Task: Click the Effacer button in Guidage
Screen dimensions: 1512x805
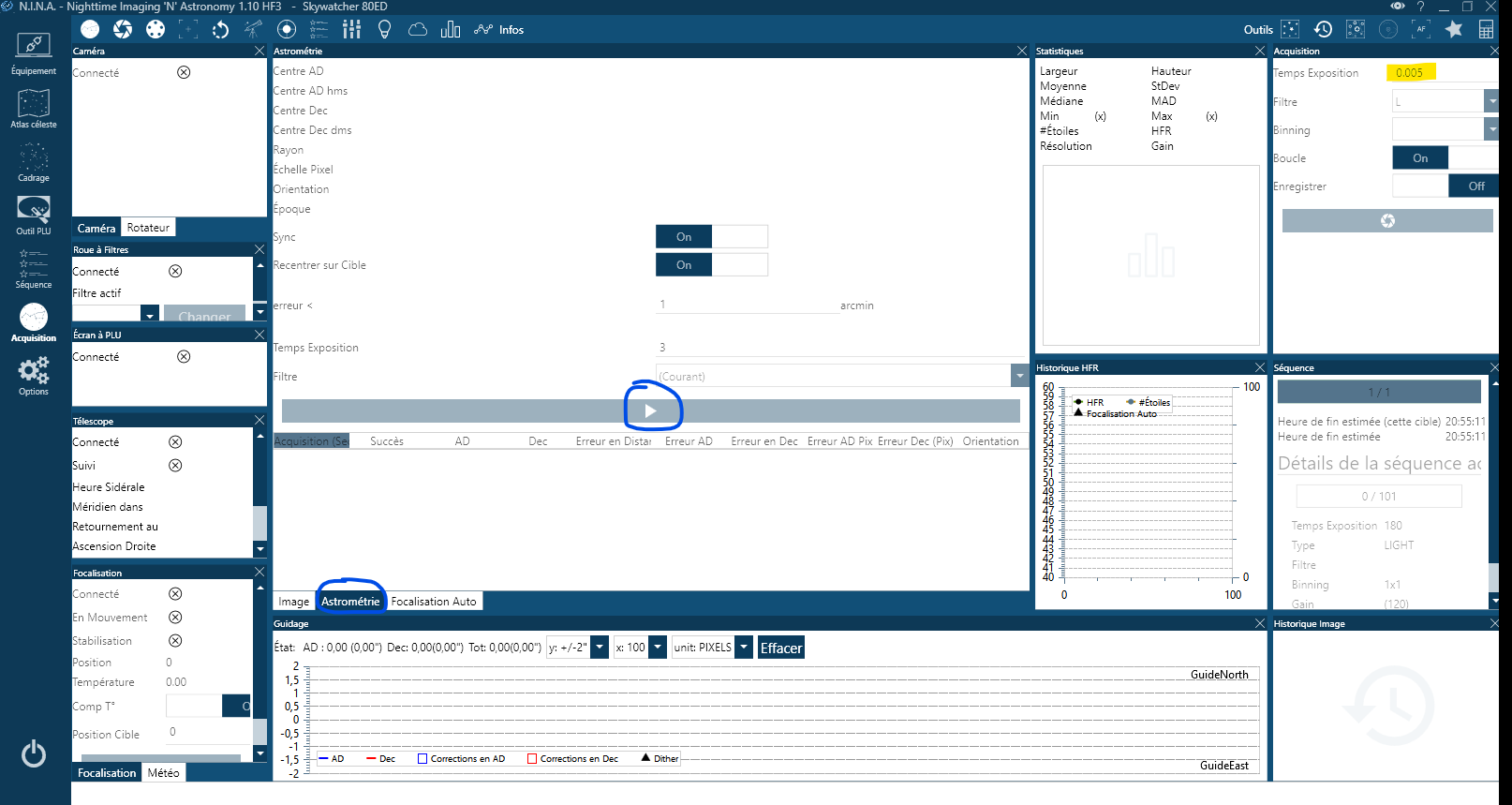Action: coord(781,648)
